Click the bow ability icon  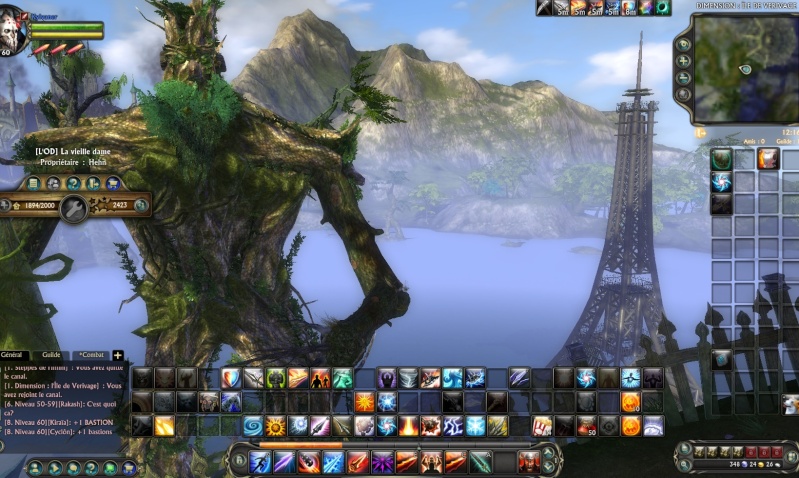pos(253,378)
